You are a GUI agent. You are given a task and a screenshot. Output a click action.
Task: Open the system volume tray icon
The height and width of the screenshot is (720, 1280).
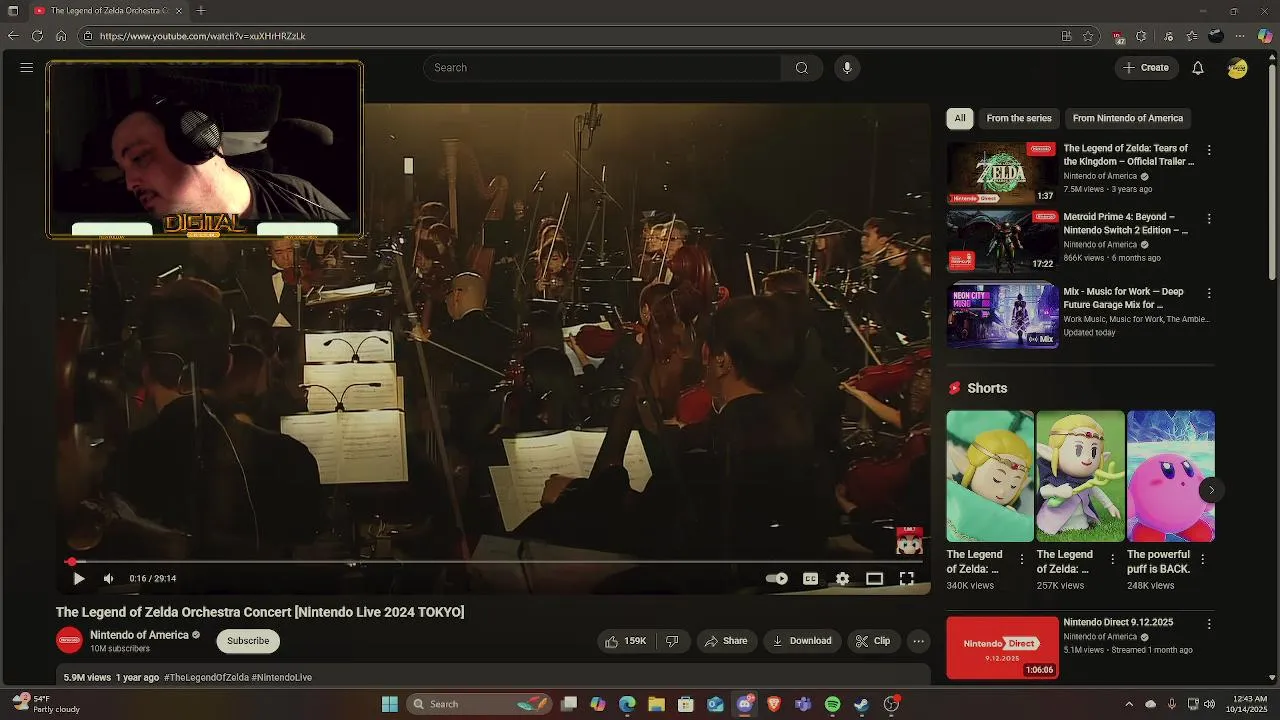coord(1209,704)
